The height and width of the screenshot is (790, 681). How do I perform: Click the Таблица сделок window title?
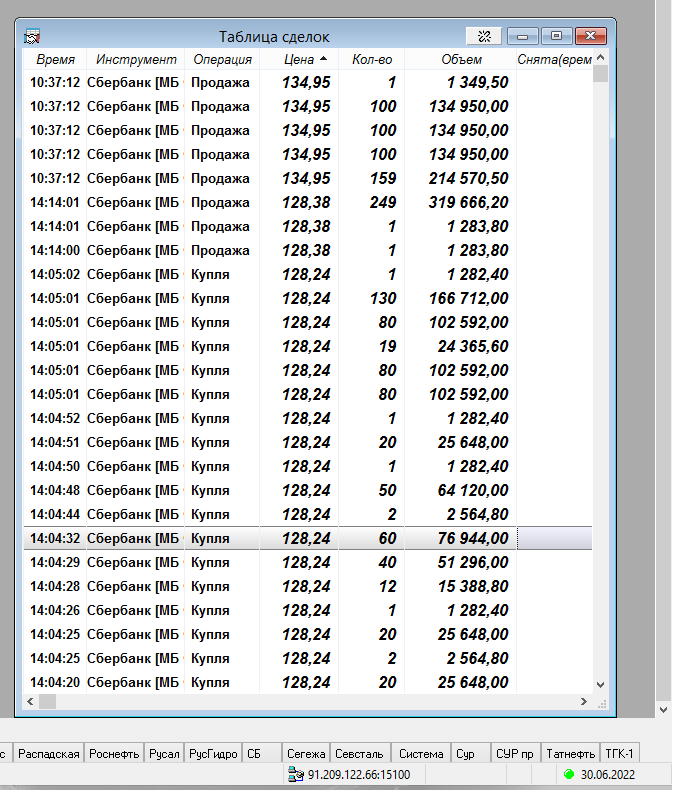tap(274, 37)
